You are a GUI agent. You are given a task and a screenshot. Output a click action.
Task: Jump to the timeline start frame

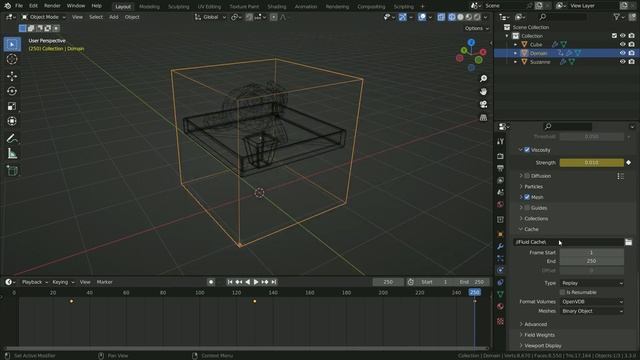(x=230, y=282)
